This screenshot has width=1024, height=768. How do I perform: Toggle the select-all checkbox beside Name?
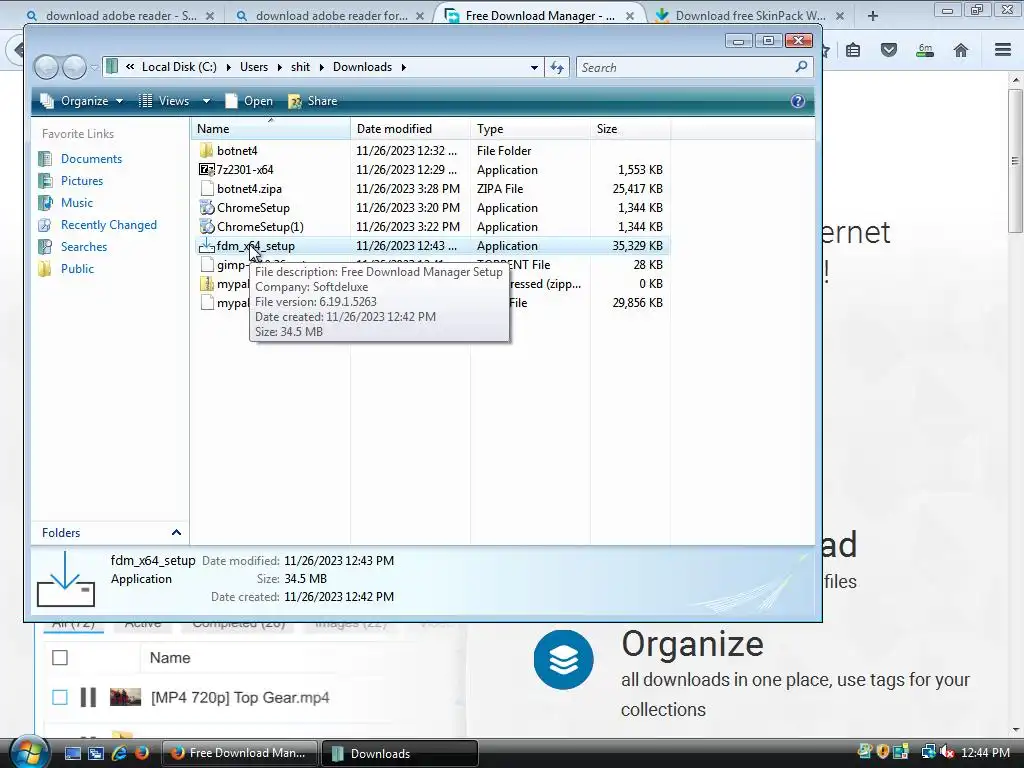click(59, 658)
